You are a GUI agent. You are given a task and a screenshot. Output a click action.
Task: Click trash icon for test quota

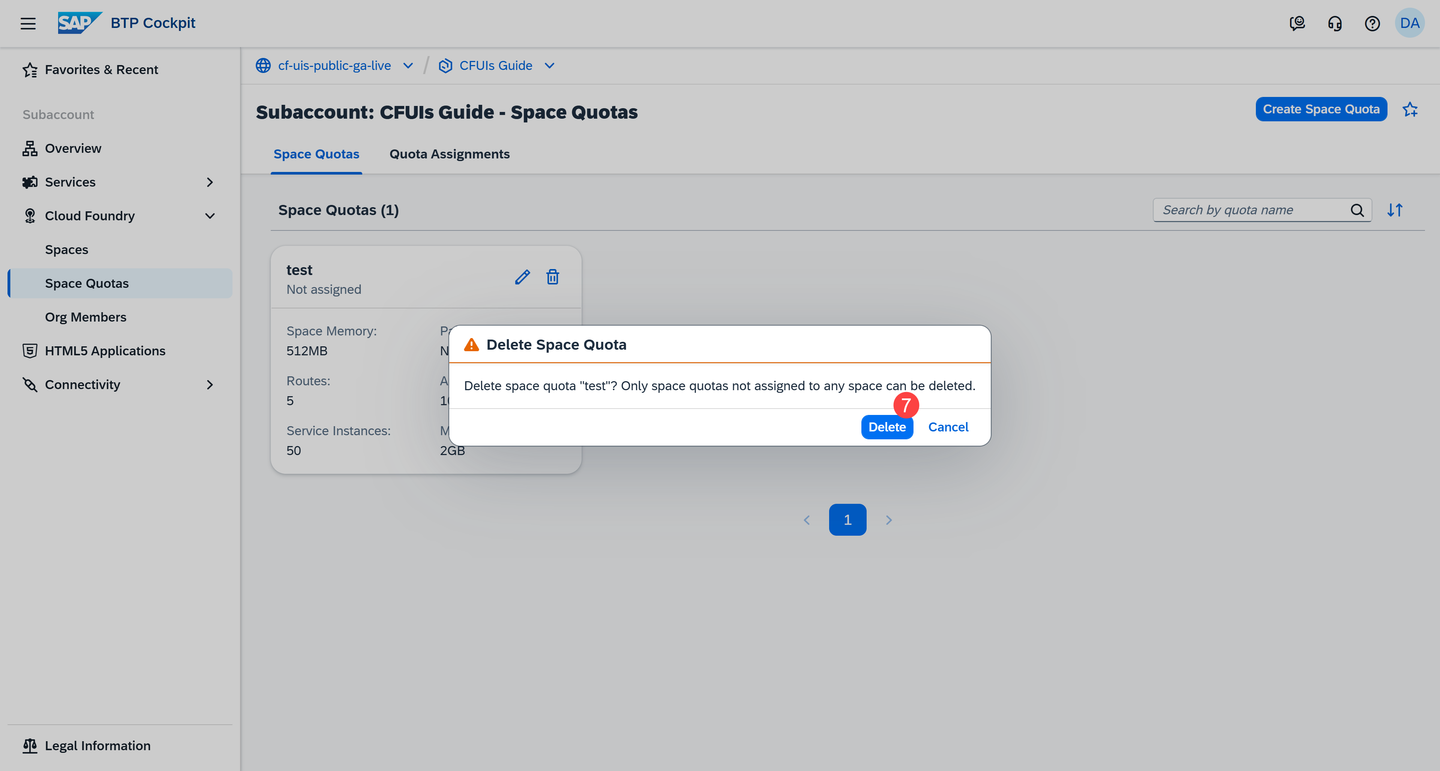pos(553,277)
